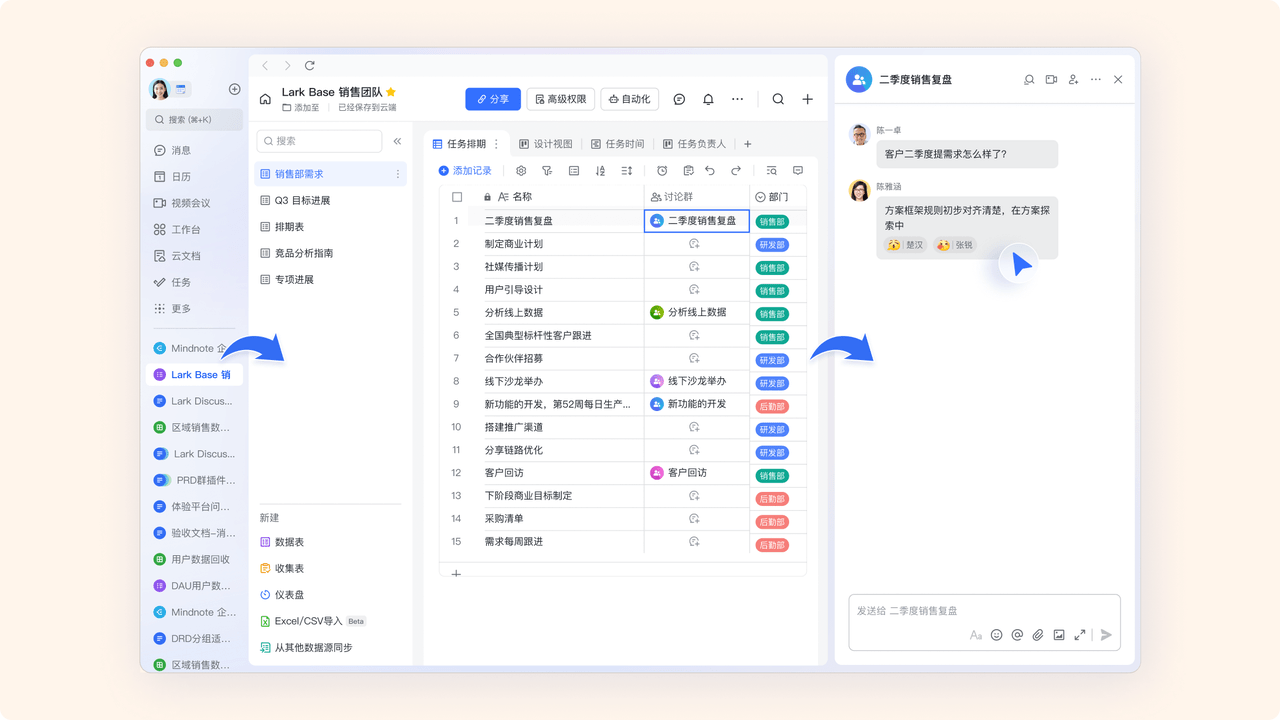Switch to the 任务时间 tab
Viewport: 1280px width, 720px height.
tap(617, 144)
